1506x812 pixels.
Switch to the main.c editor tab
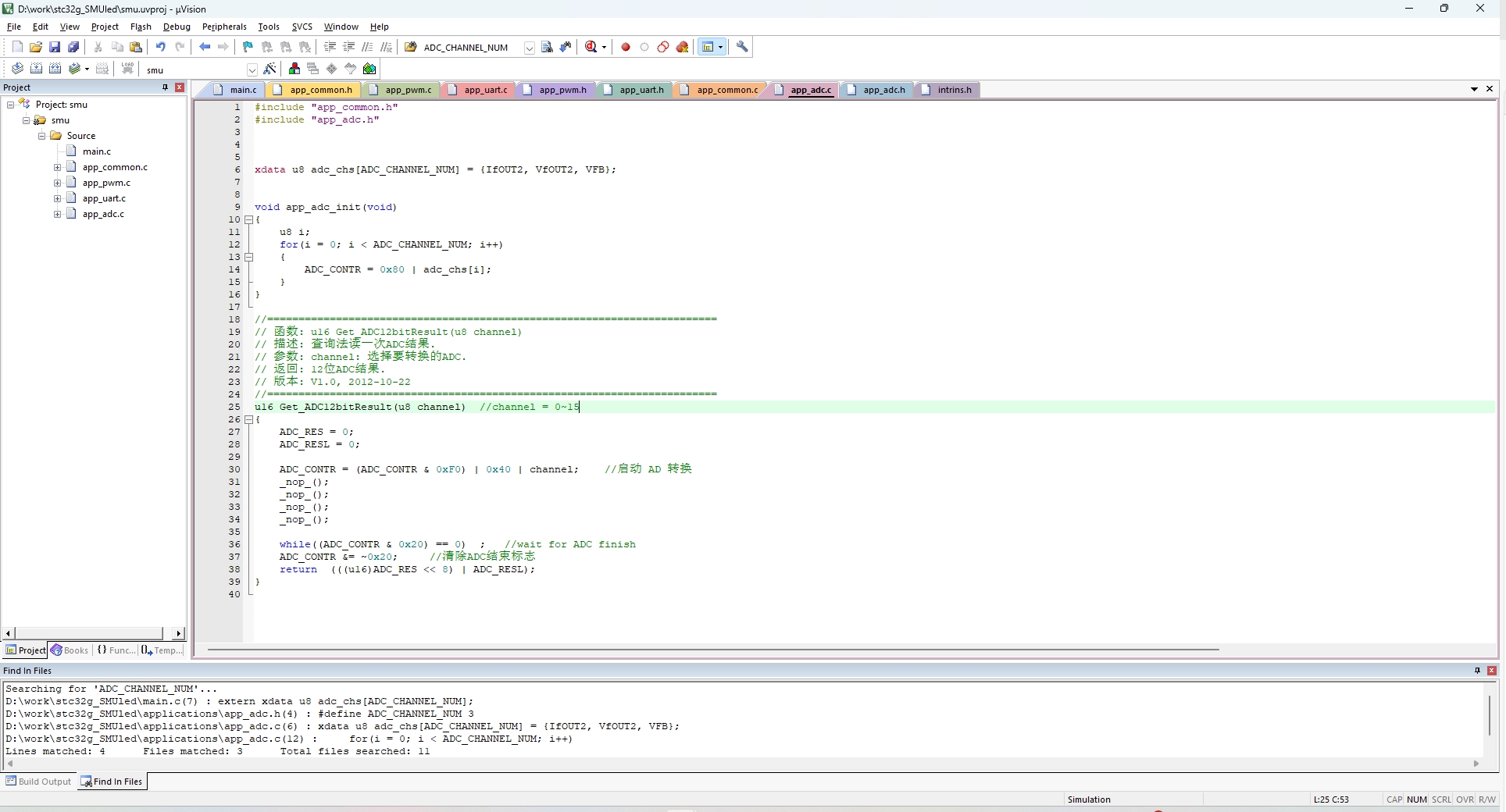(236, 90)
